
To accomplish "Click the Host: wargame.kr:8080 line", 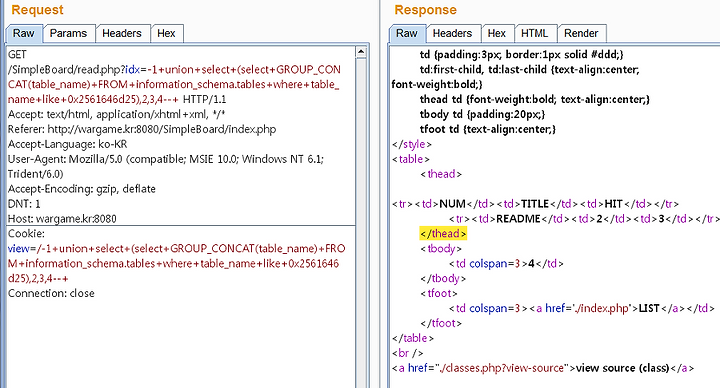I will [62, 219].
